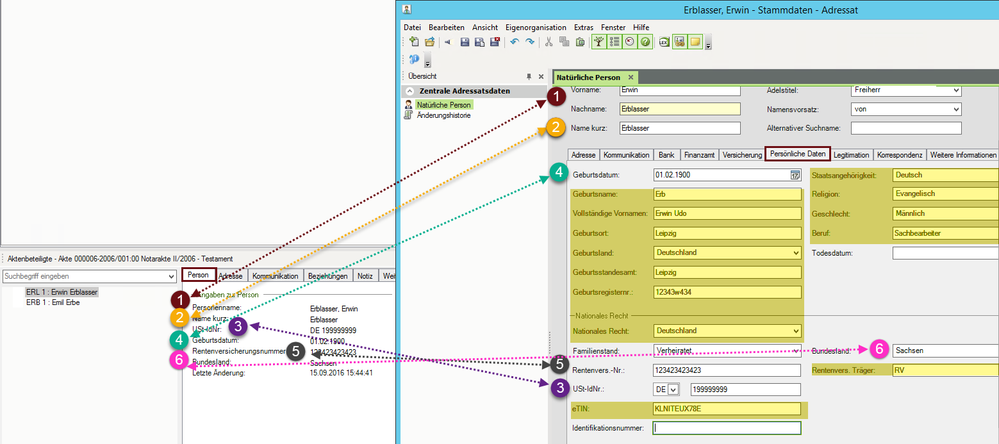The image size is (999, 444).
Task: Open the Bearbeiten menu
Action: click(x=446, y=27)
